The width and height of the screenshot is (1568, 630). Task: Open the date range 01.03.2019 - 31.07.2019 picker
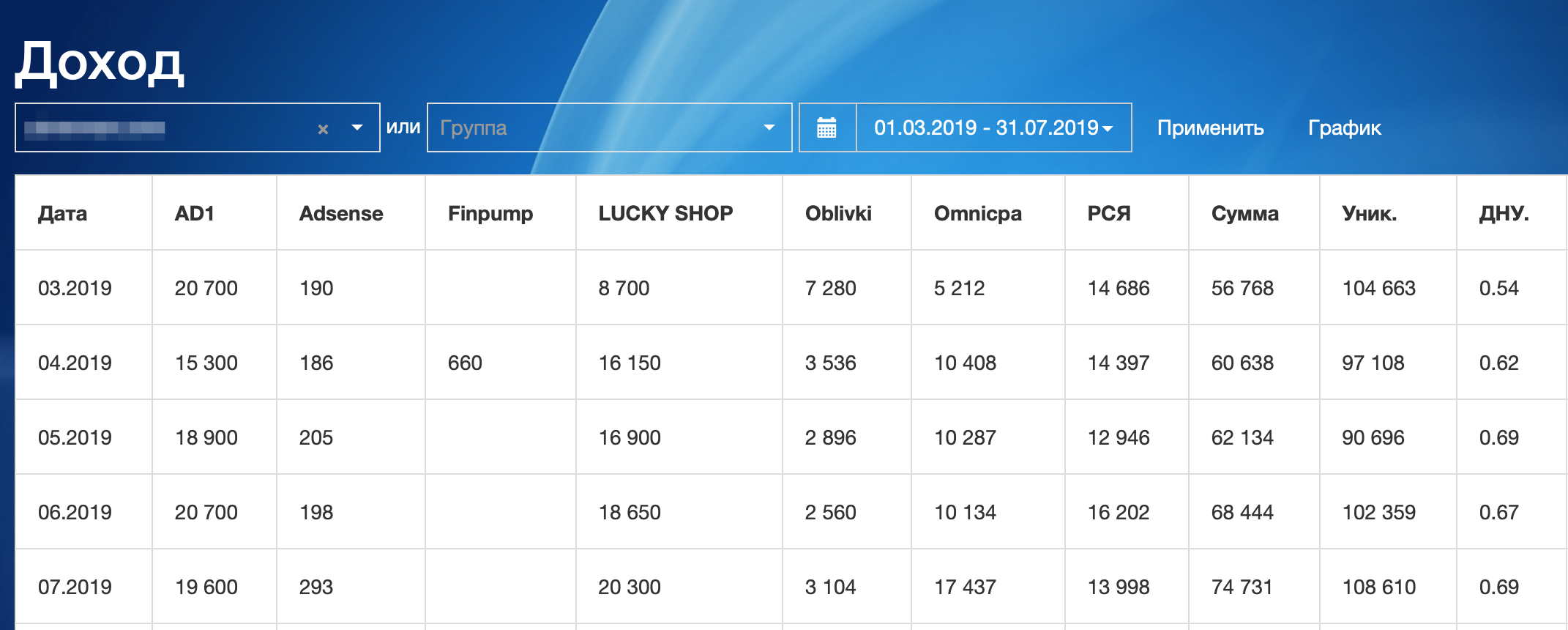point(993,127)
